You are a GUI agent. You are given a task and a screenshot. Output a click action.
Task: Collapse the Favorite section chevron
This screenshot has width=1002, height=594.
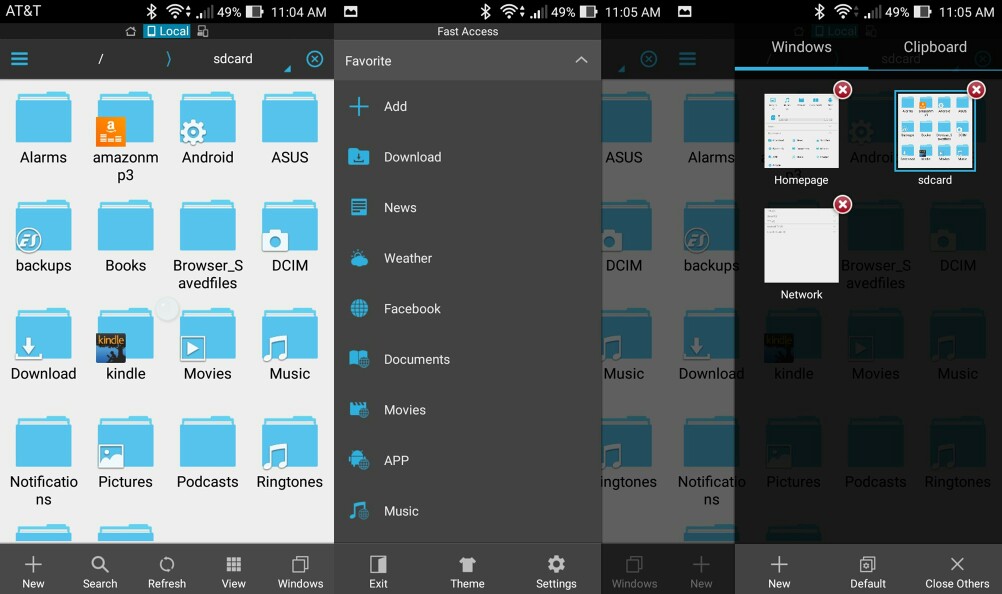pyautogui.click(x=581, y=61)
